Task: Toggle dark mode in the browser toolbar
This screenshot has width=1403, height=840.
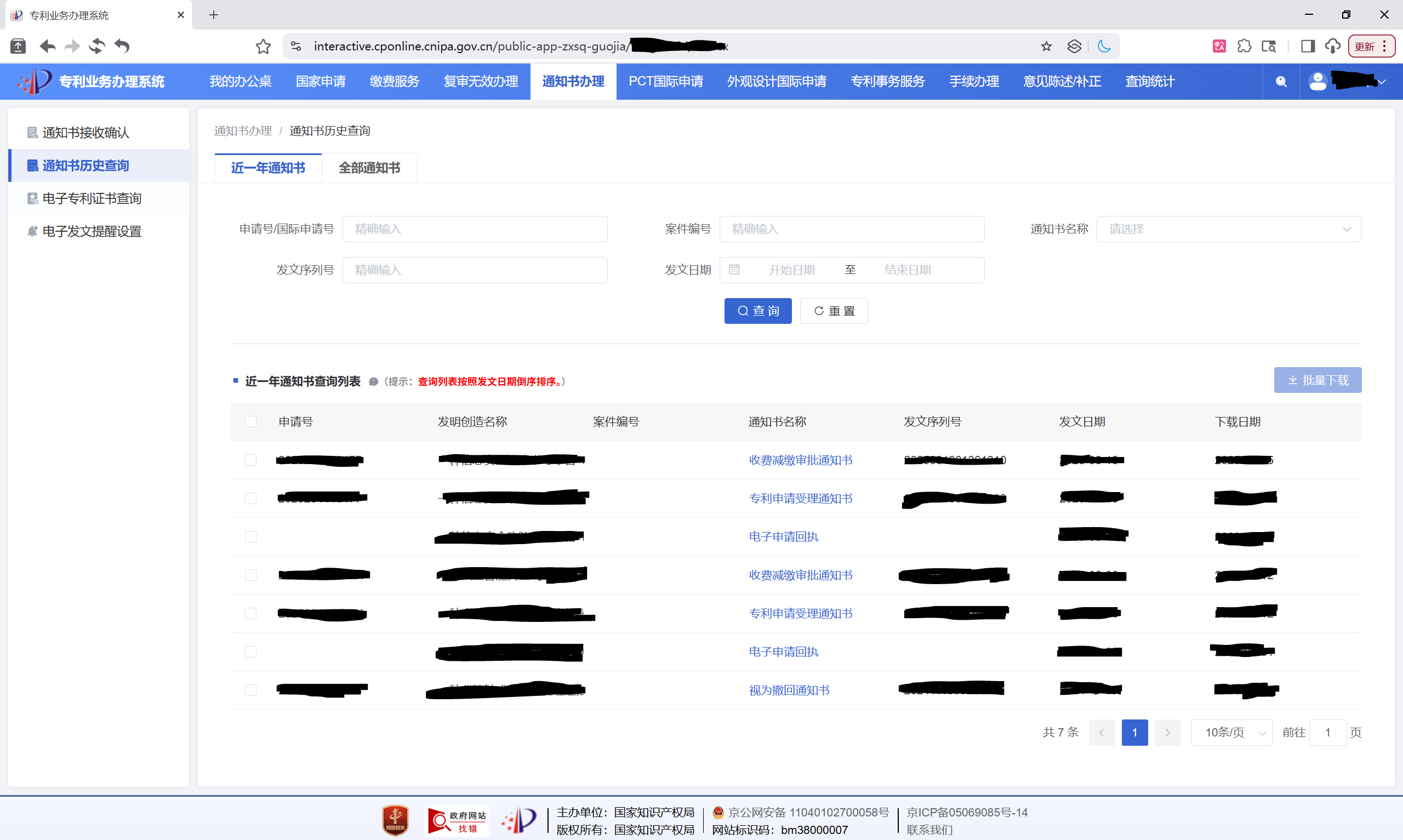Action: [1104, 46]
